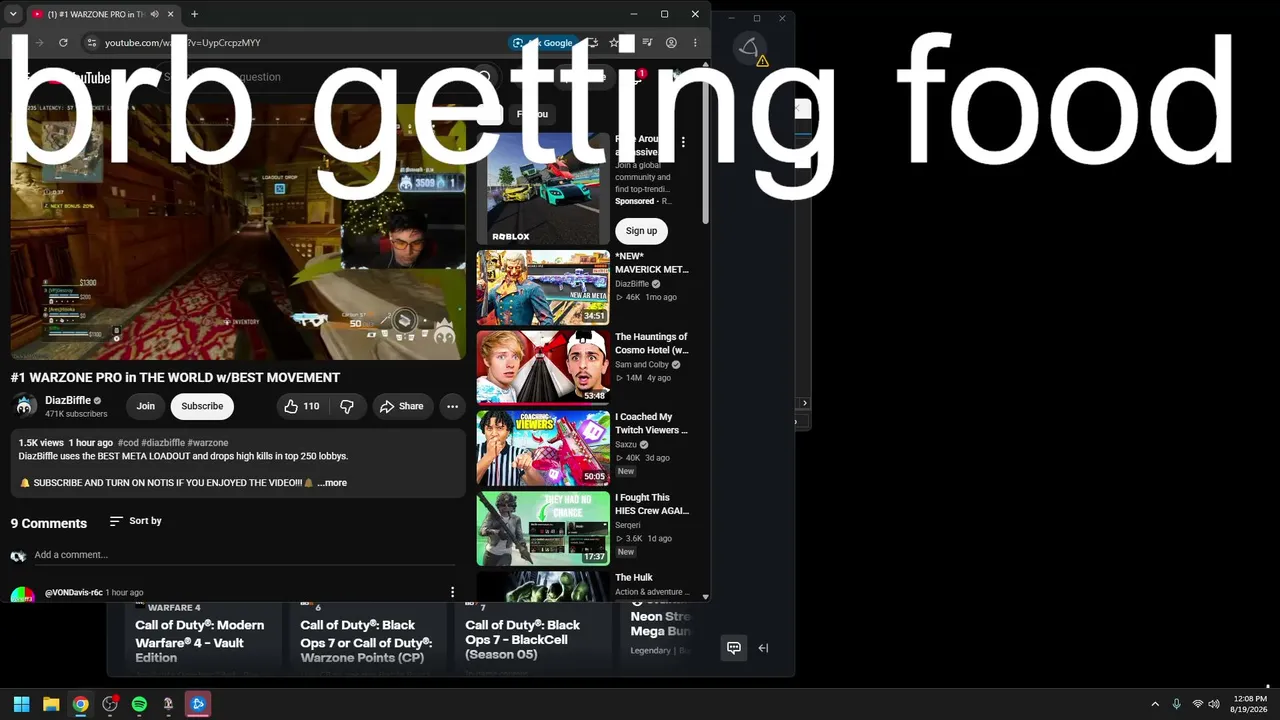Viewport: 1280px width, 720px height.
Task: Open the volume control in tray
Action: (x=1214, y=704)
